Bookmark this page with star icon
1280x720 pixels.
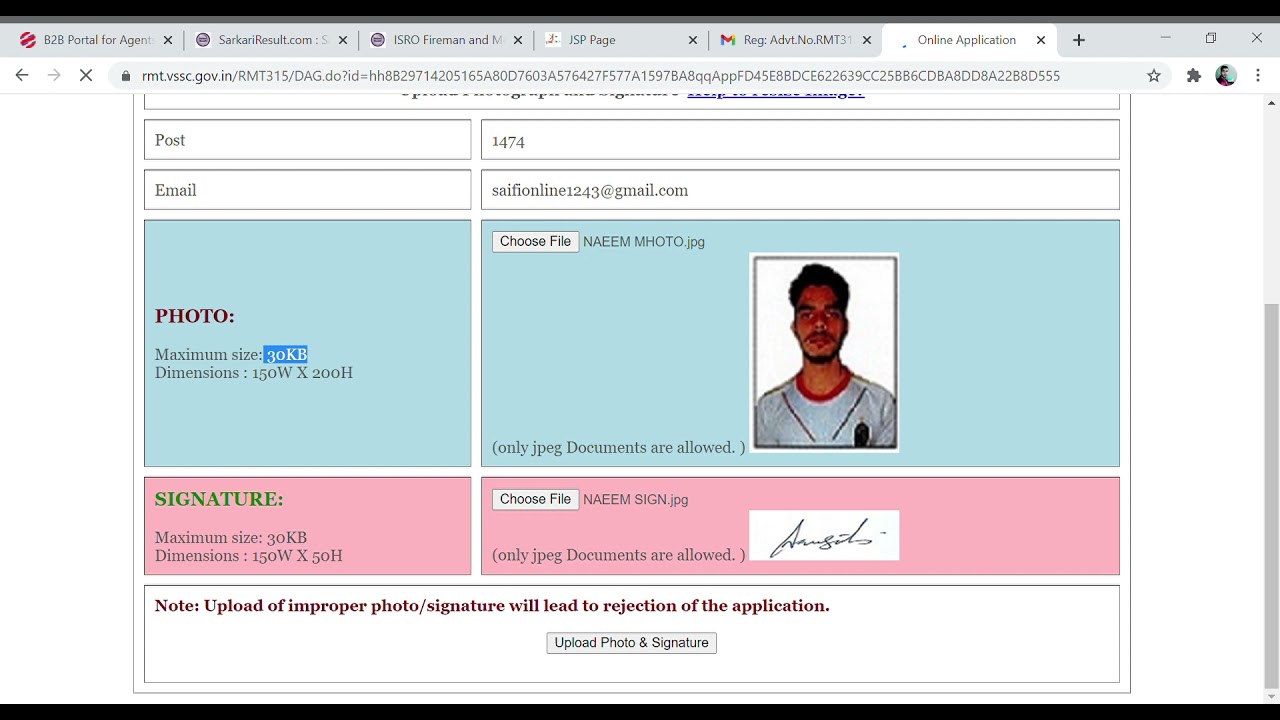1154,75
